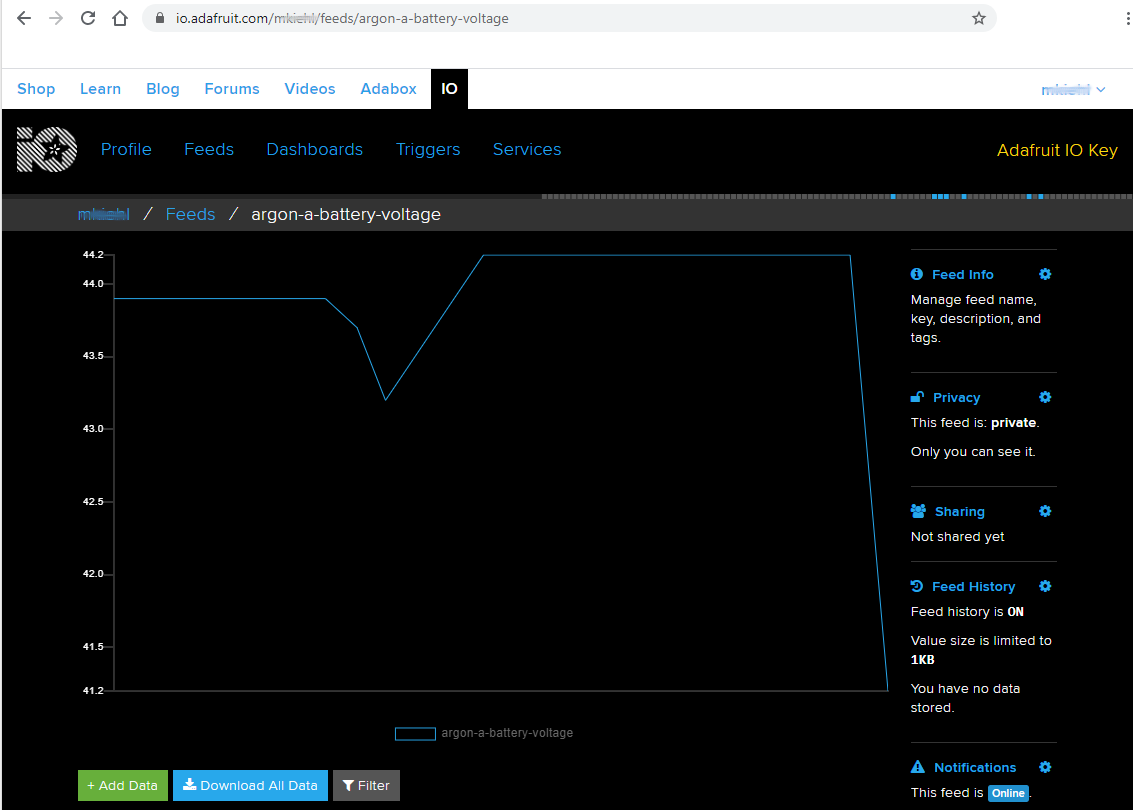Open the Adabox menu item
This screenshot has width=1133, height=810.
tap(389, 89)
